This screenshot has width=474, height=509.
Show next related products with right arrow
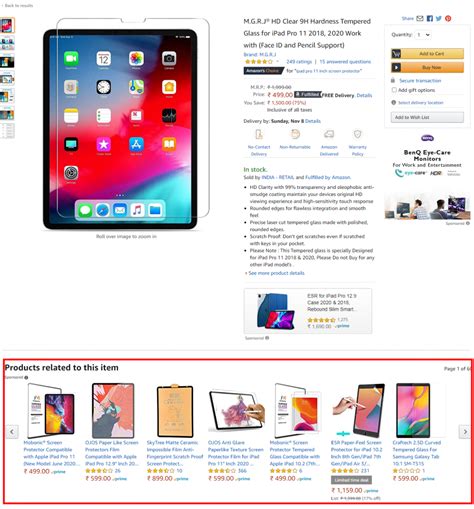[465, 432]
